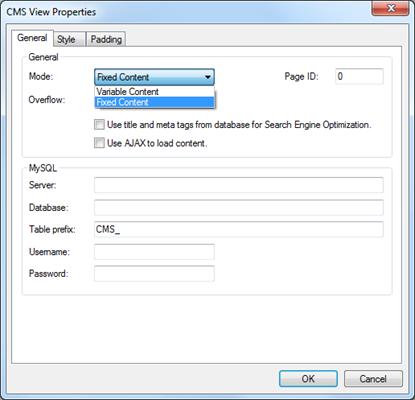The width and height of the screenshot is (415, 400).
Task: Click the SEO title and meta tags label
Action: pyautogui.click(x=239, y=125)
